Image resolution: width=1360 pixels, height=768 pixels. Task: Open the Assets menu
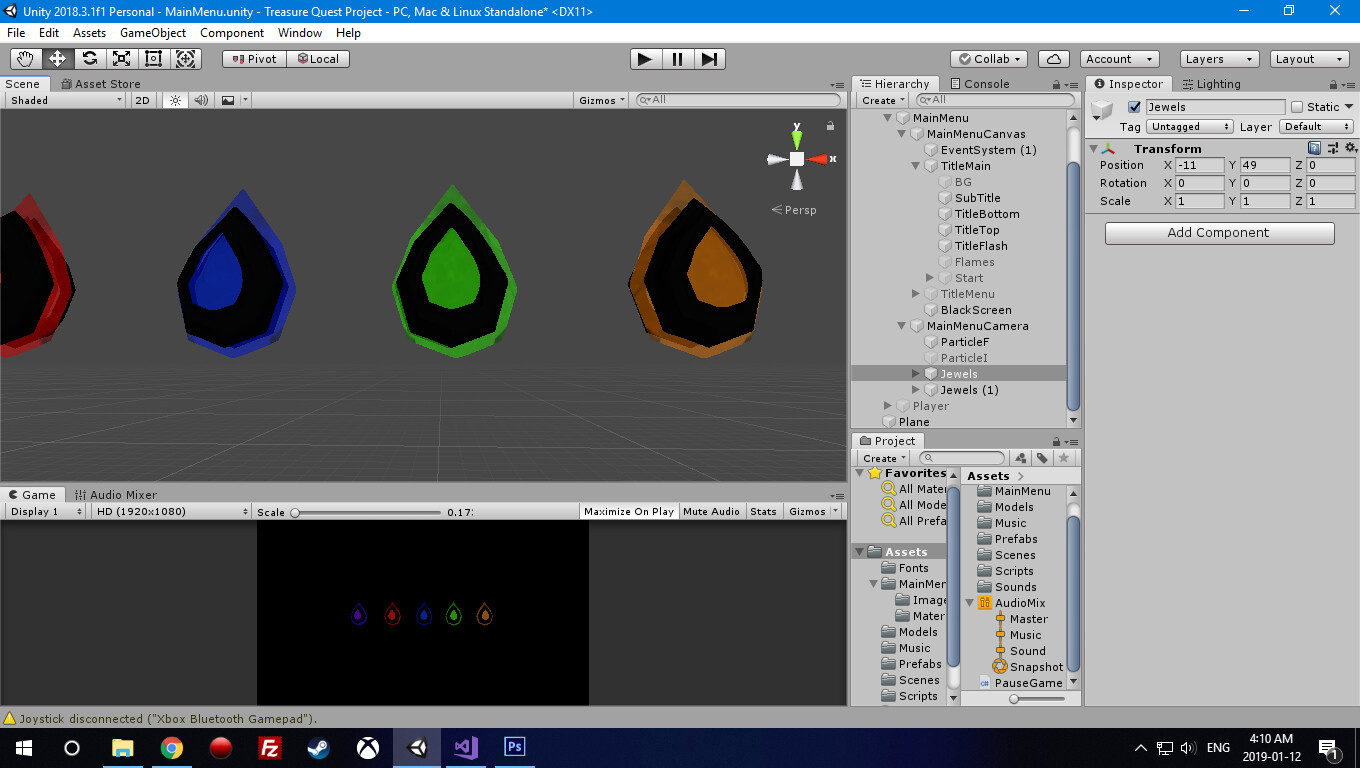(x=89, y=33)
